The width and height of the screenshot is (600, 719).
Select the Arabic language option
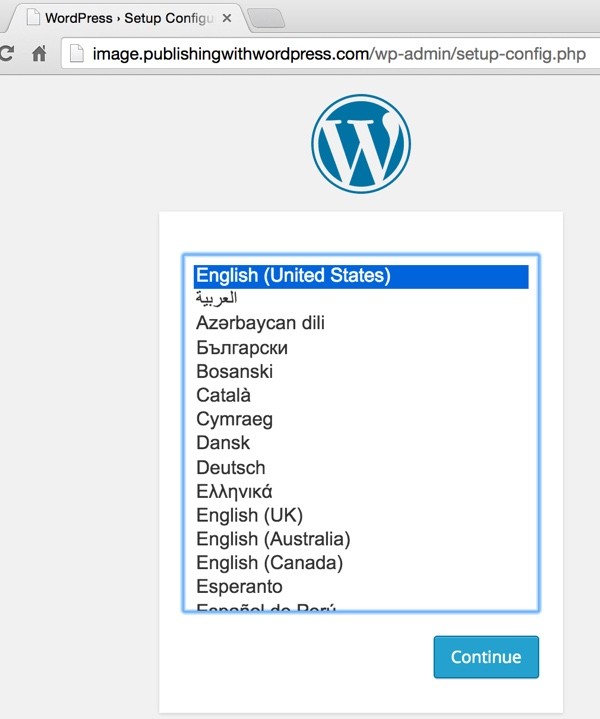click(361, 299)
